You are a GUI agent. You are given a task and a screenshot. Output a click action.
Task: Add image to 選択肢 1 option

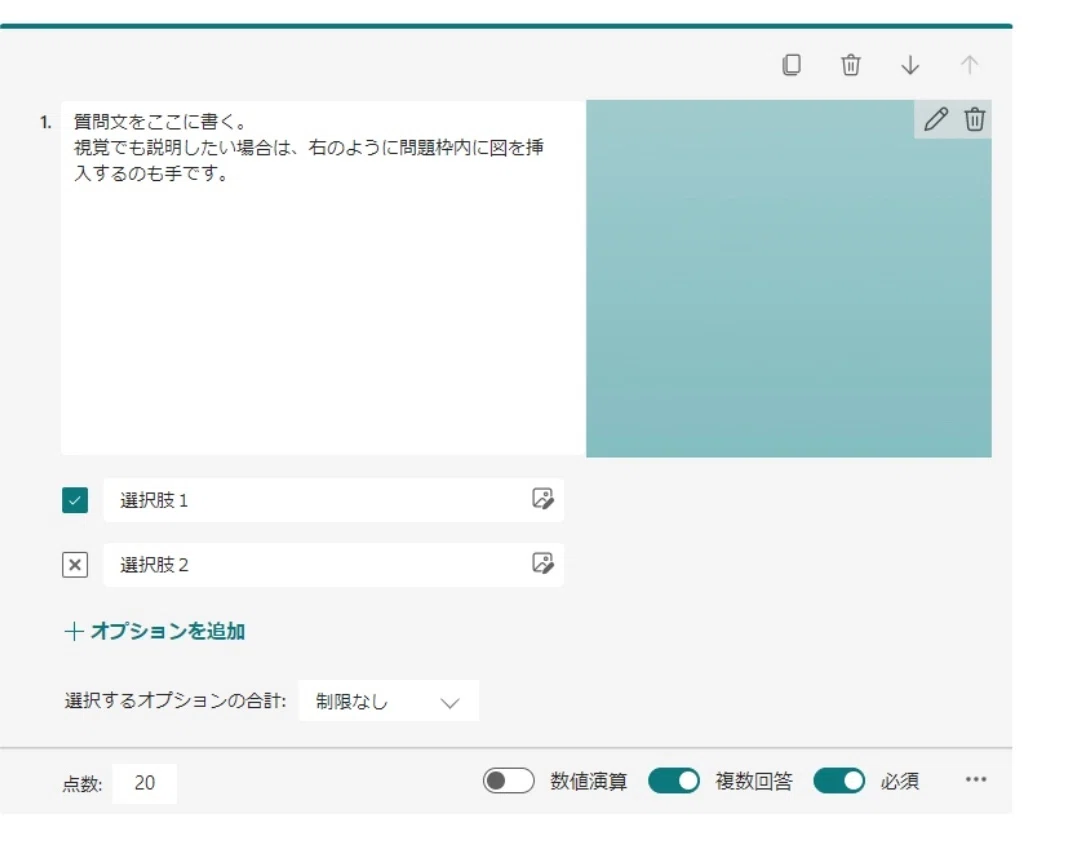543,499
